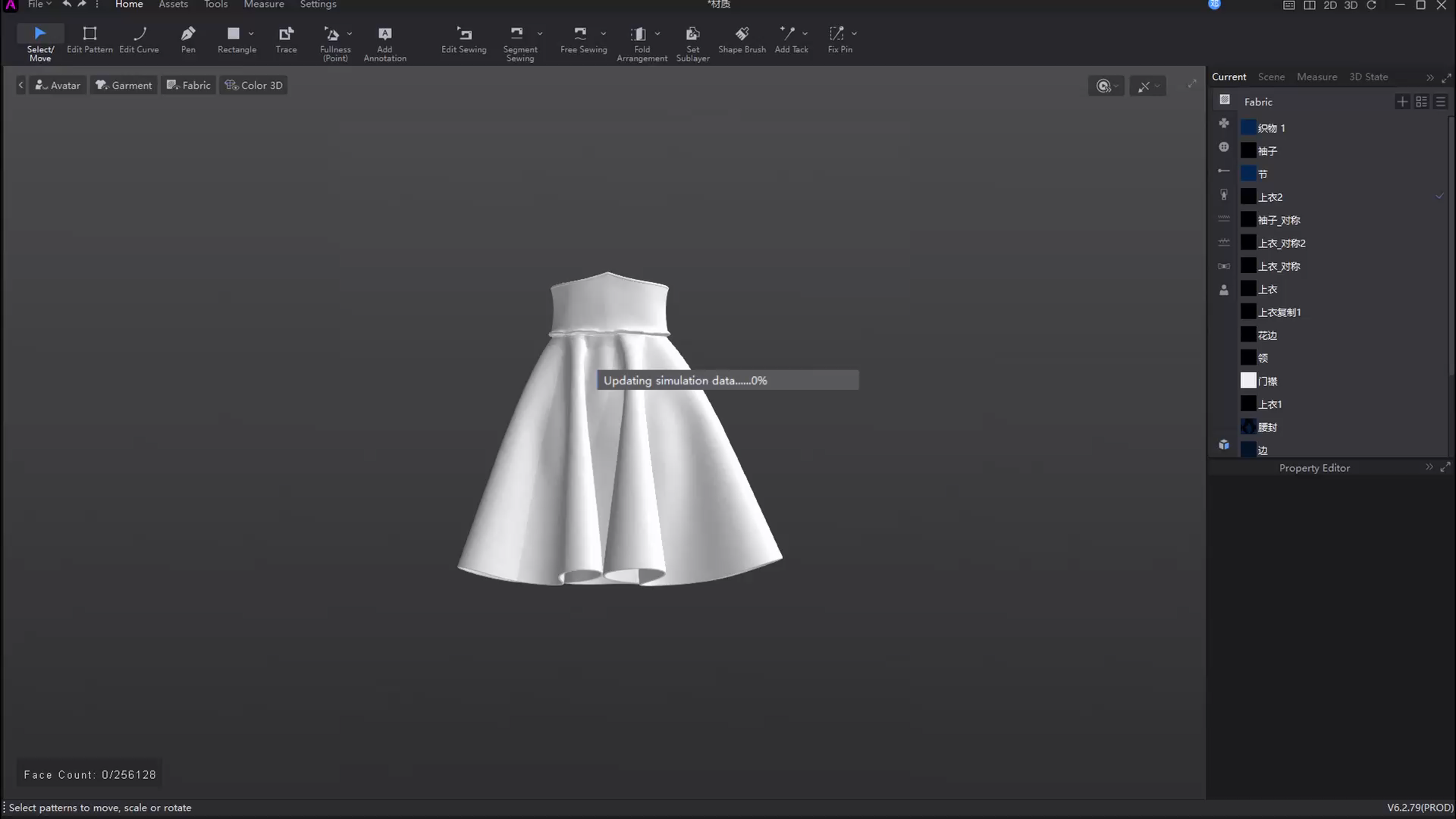Open the simulation play dropdown arrow
Screen dimensions: 1456x819
[1116, 86]
